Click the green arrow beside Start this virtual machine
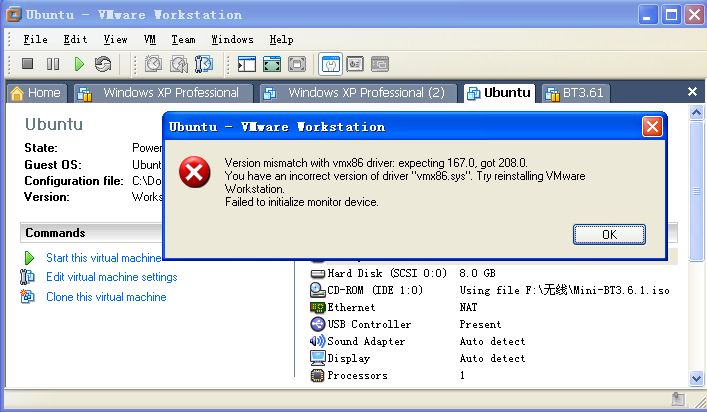Image resolution: width=707 pixels, height=412 pixels. point(29,258)
